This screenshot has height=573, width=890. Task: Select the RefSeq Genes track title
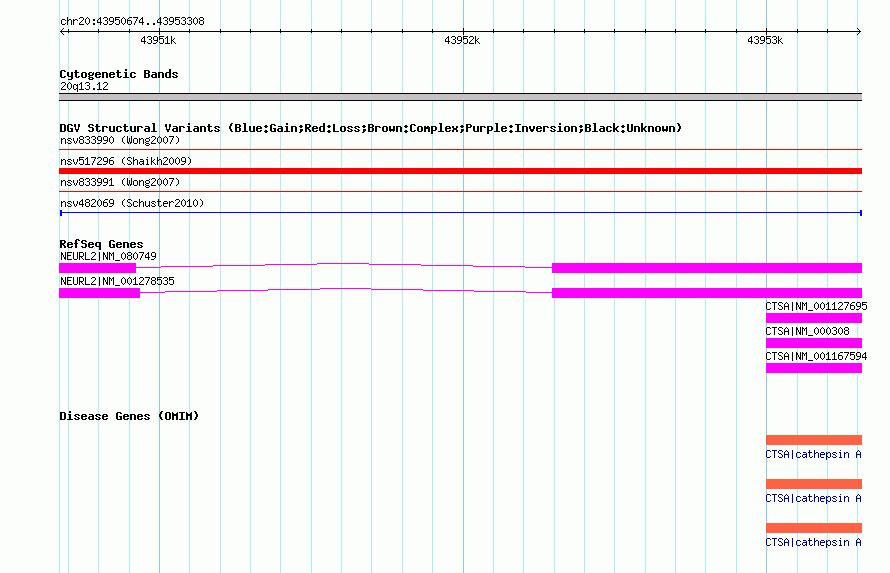(x=101, y=244)
